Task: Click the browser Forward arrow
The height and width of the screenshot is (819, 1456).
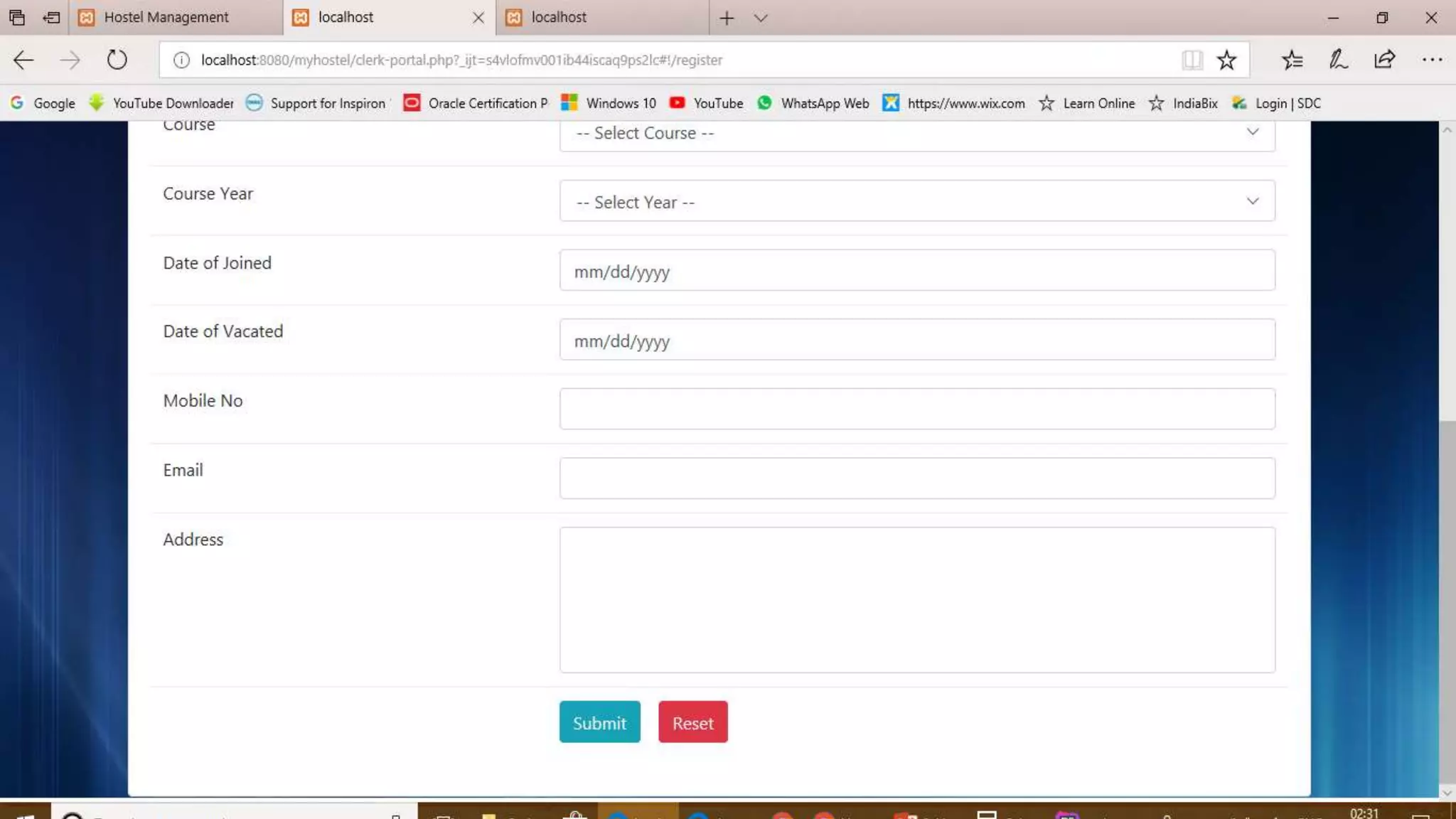Action: pos(70,60)
